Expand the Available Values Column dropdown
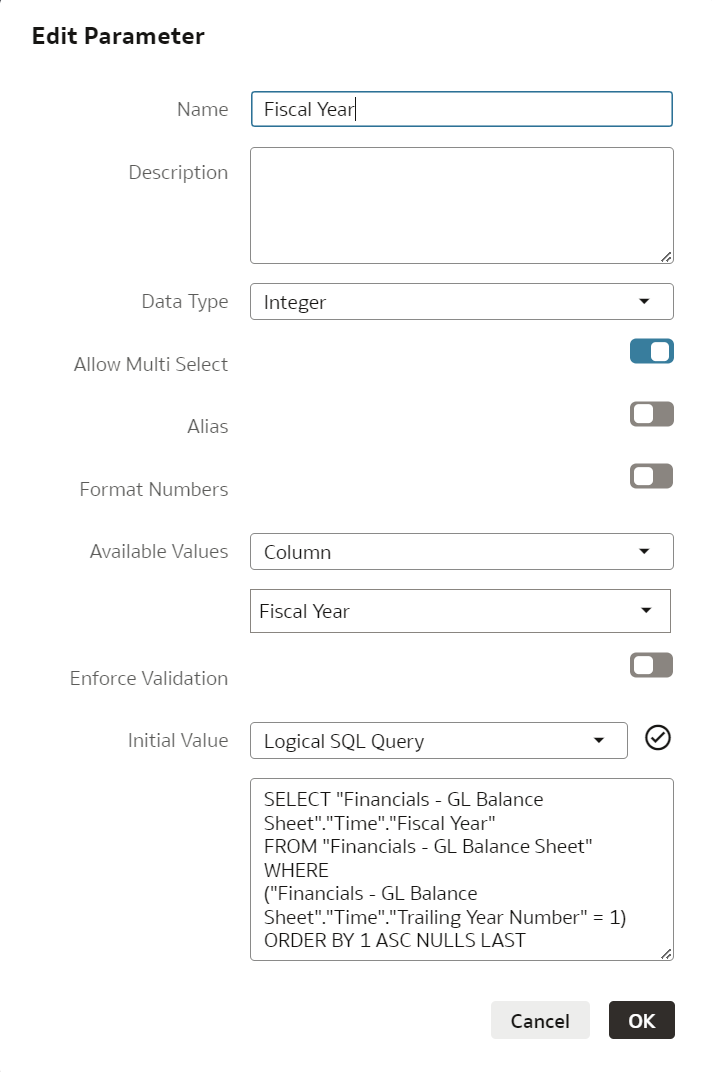The height and width of the screenshot is (1072, 712). click(x=461, y=552)
